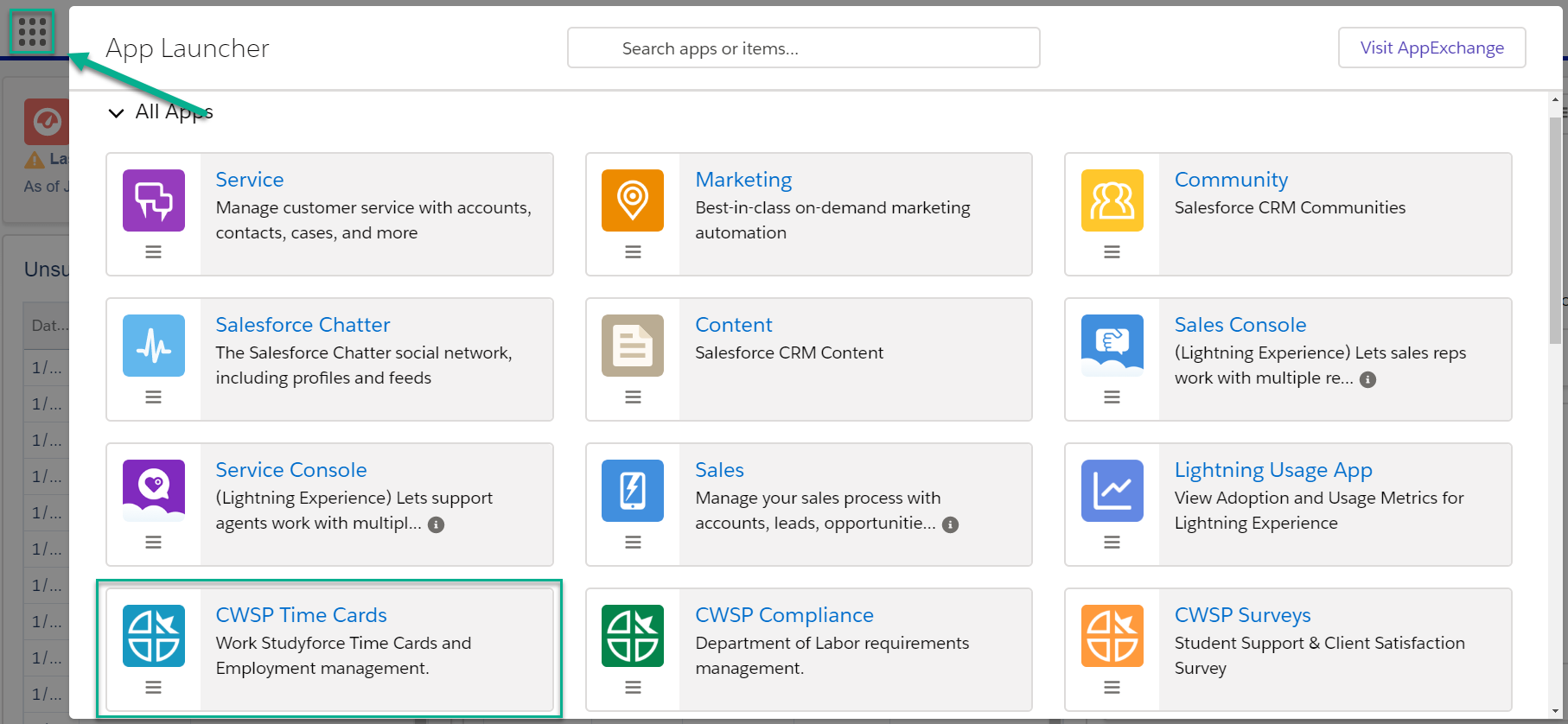Image resolution: width=1568 pixels, height=724 pixels.
Task: Click the Visit AppExchange button
Action: (x=1431, y=48)
